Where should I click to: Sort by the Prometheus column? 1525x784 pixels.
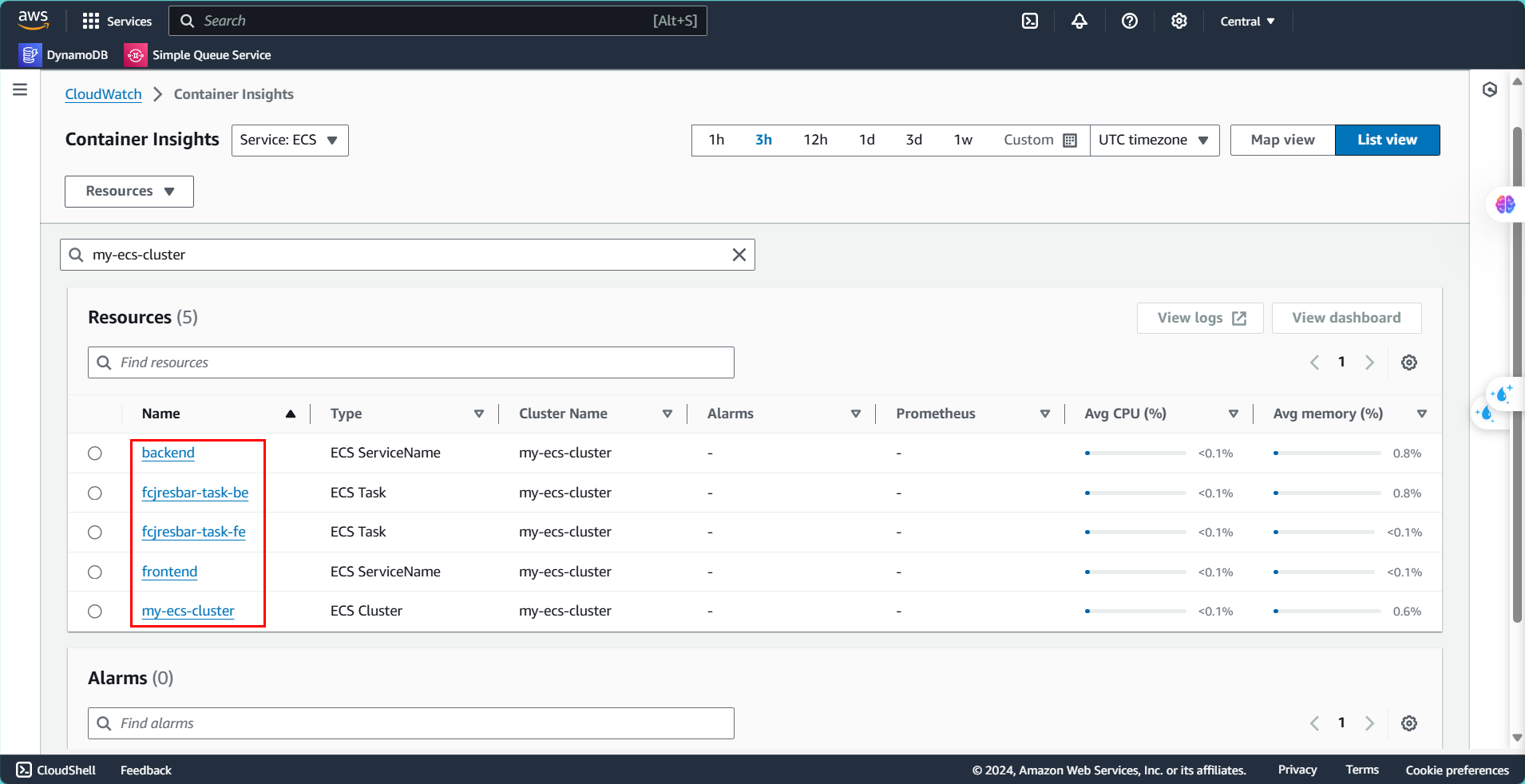(x=1044, y=414)
